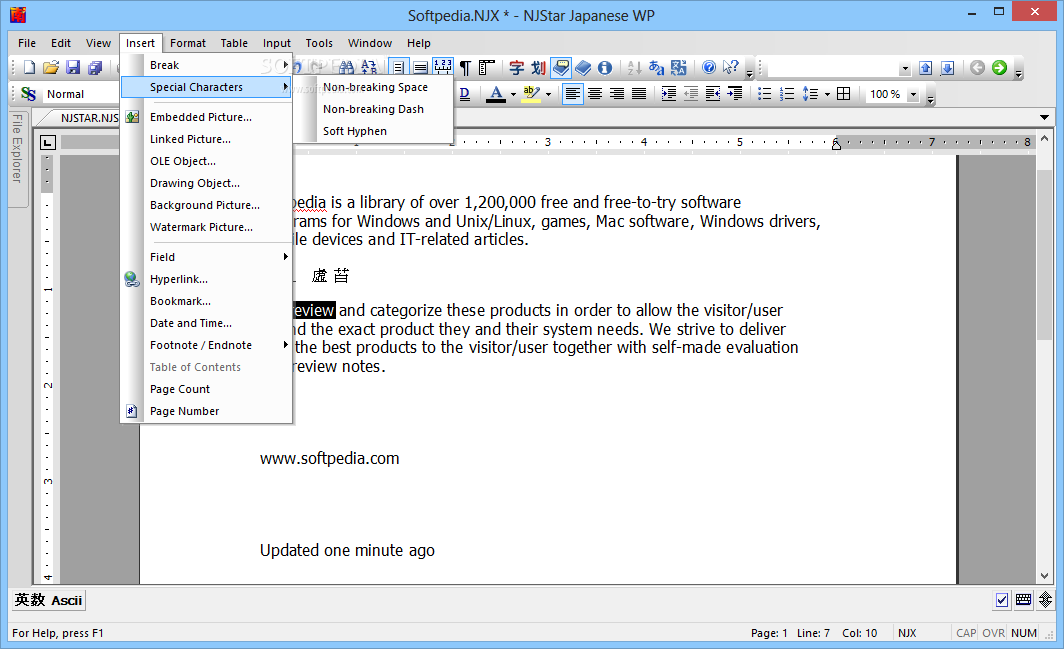The image size is (1064, 649).
Task: Click the Decrease Indent icon
Action: [690, 94]
